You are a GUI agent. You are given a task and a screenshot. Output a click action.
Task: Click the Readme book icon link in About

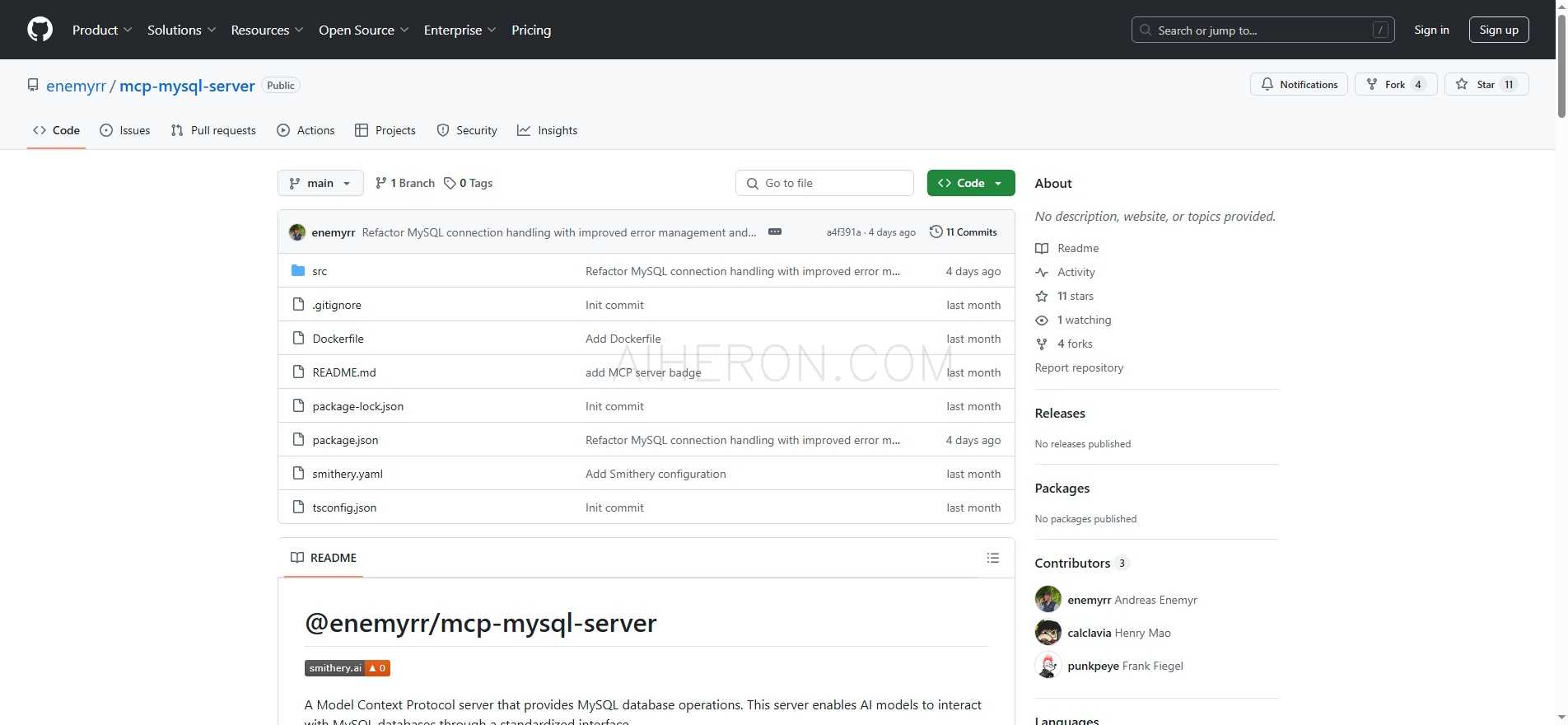1067,248
